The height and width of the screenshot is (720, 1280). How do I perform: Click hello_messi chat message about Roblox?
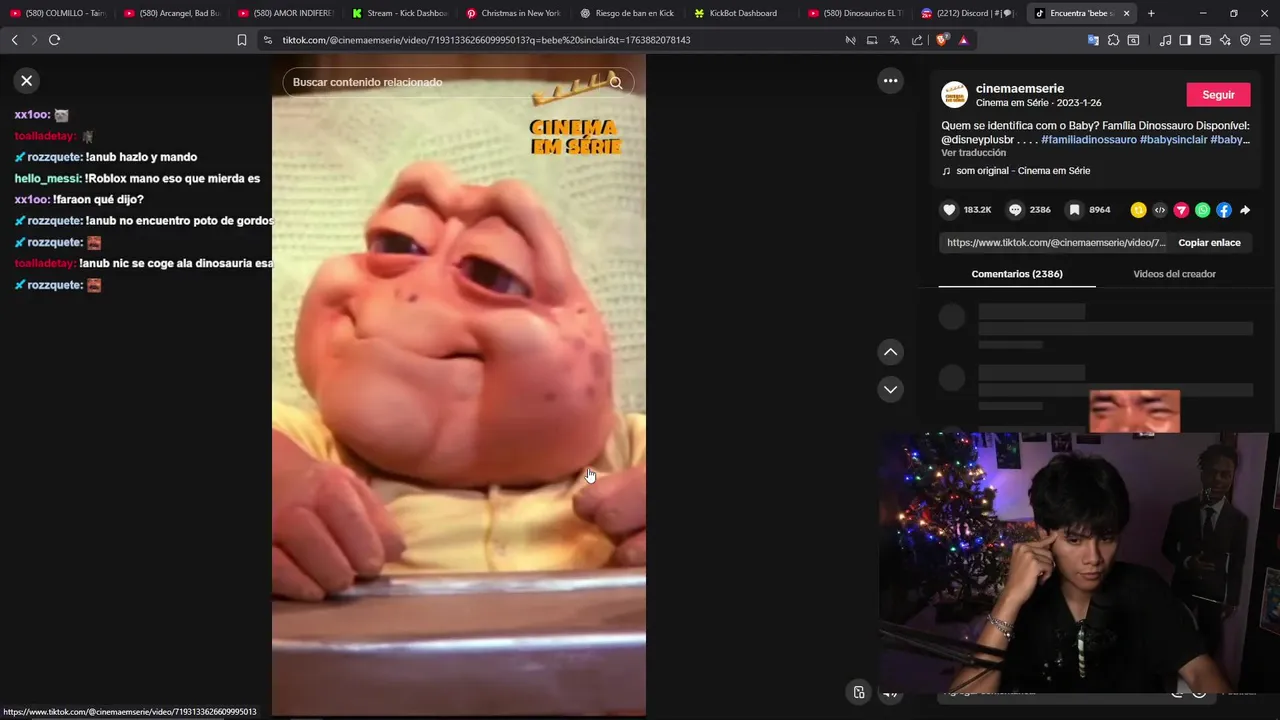tap(137, 178)
